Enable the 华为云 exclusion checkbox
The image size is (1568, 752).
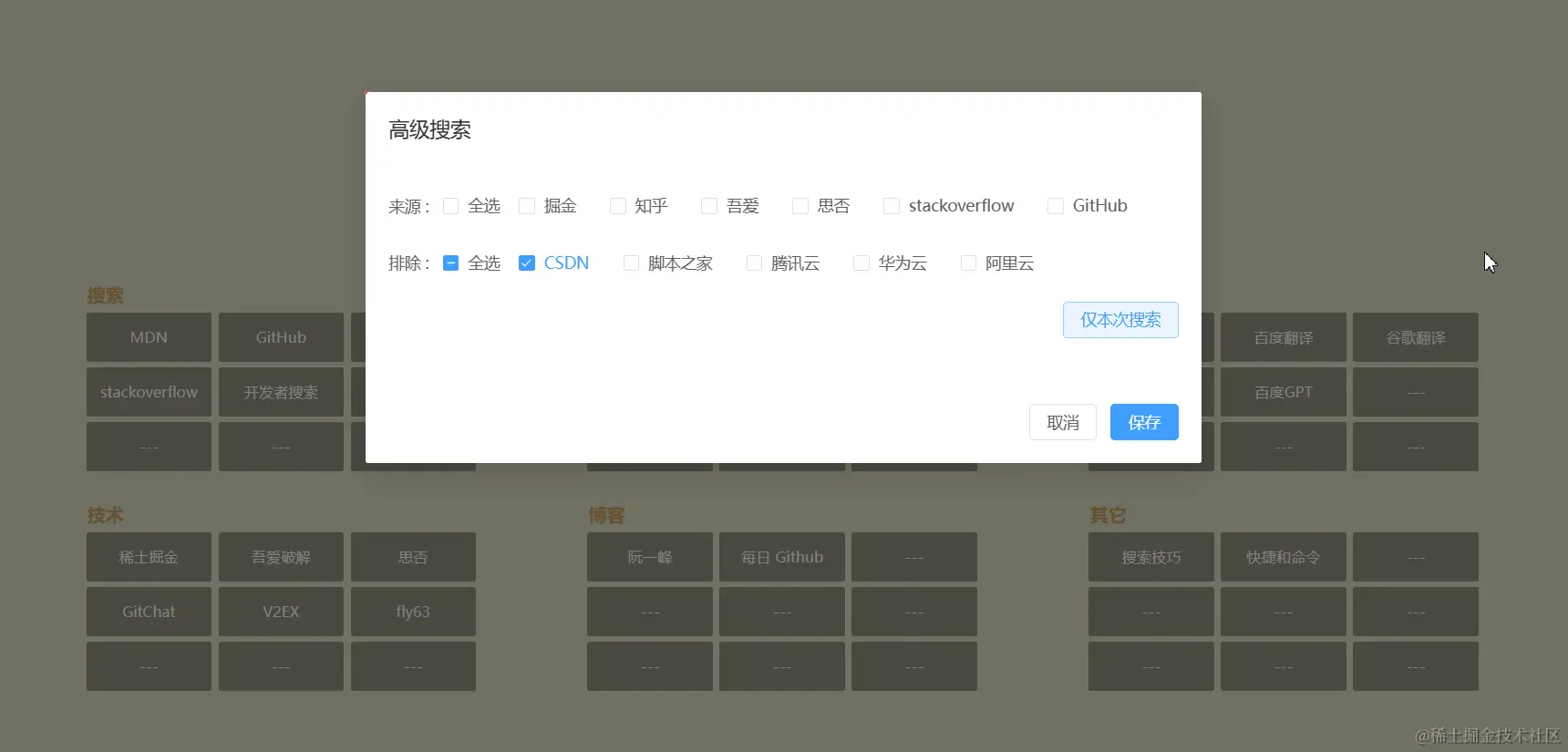pos(861,263)
